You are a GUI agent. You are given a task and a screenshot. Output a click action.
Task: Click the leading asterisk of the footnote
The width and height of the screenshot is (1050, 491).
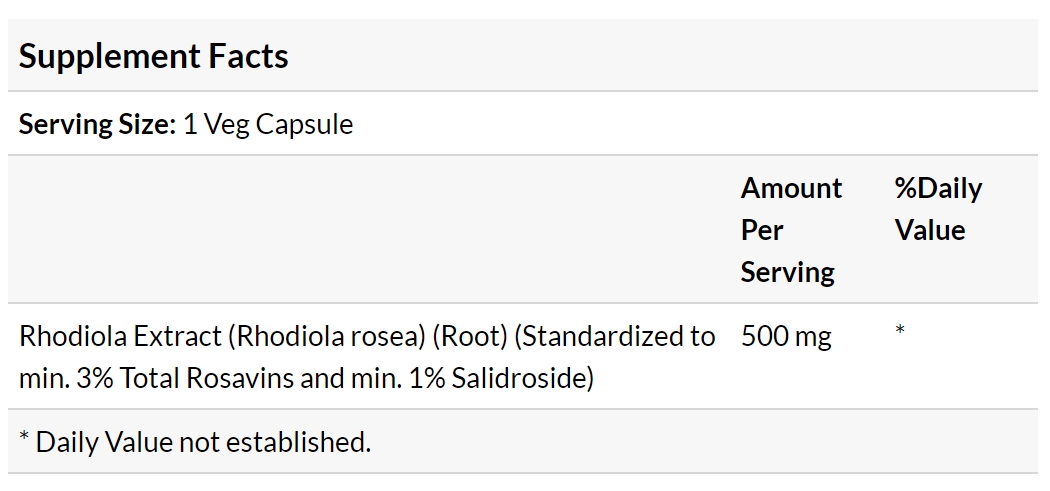click(24, 437)
